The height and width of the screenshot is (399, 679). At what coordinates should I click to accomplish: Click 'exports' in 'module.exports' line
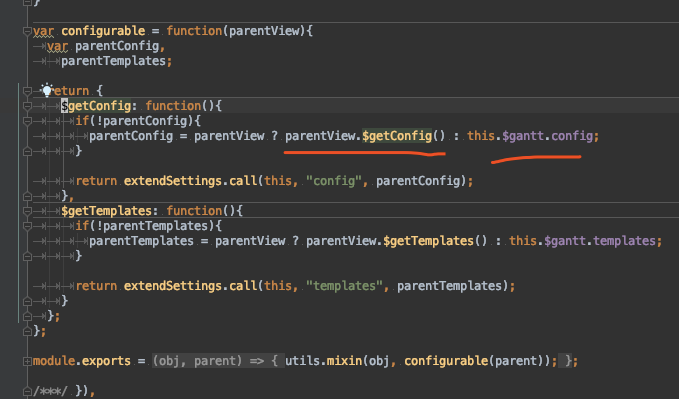point(106,361)
